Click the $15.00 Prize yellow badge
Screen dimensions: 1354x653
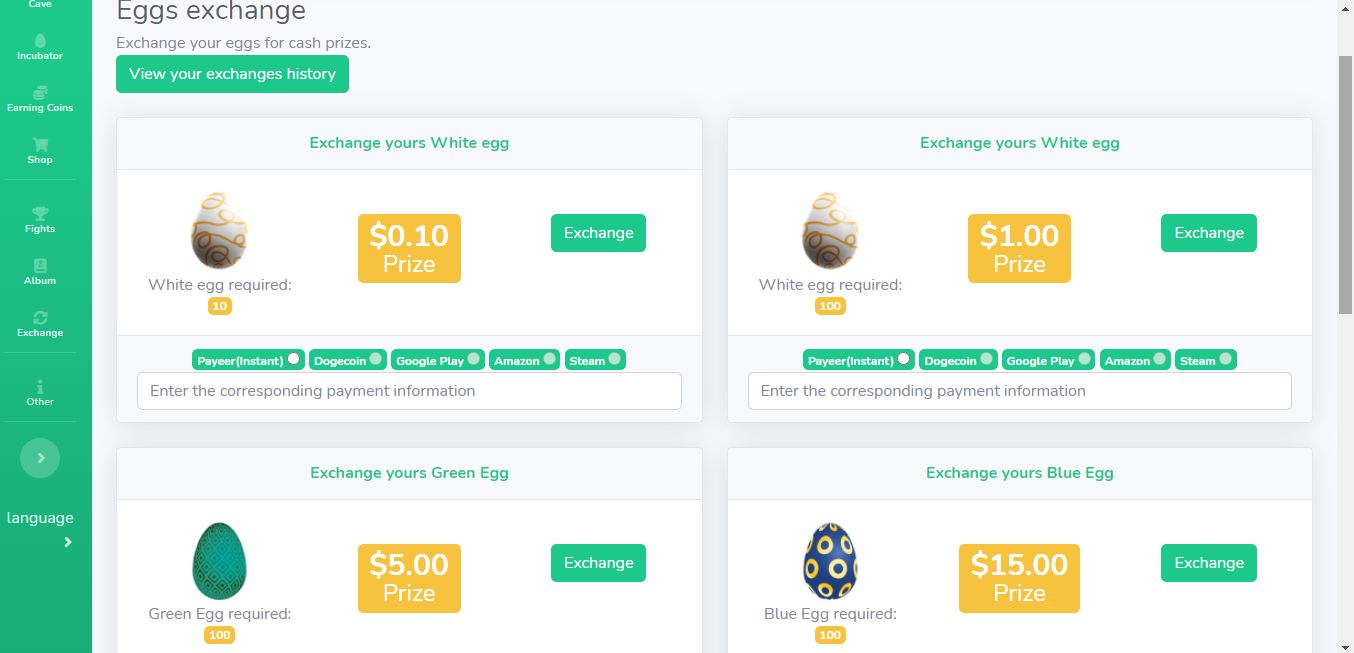tap(1019, 578)
